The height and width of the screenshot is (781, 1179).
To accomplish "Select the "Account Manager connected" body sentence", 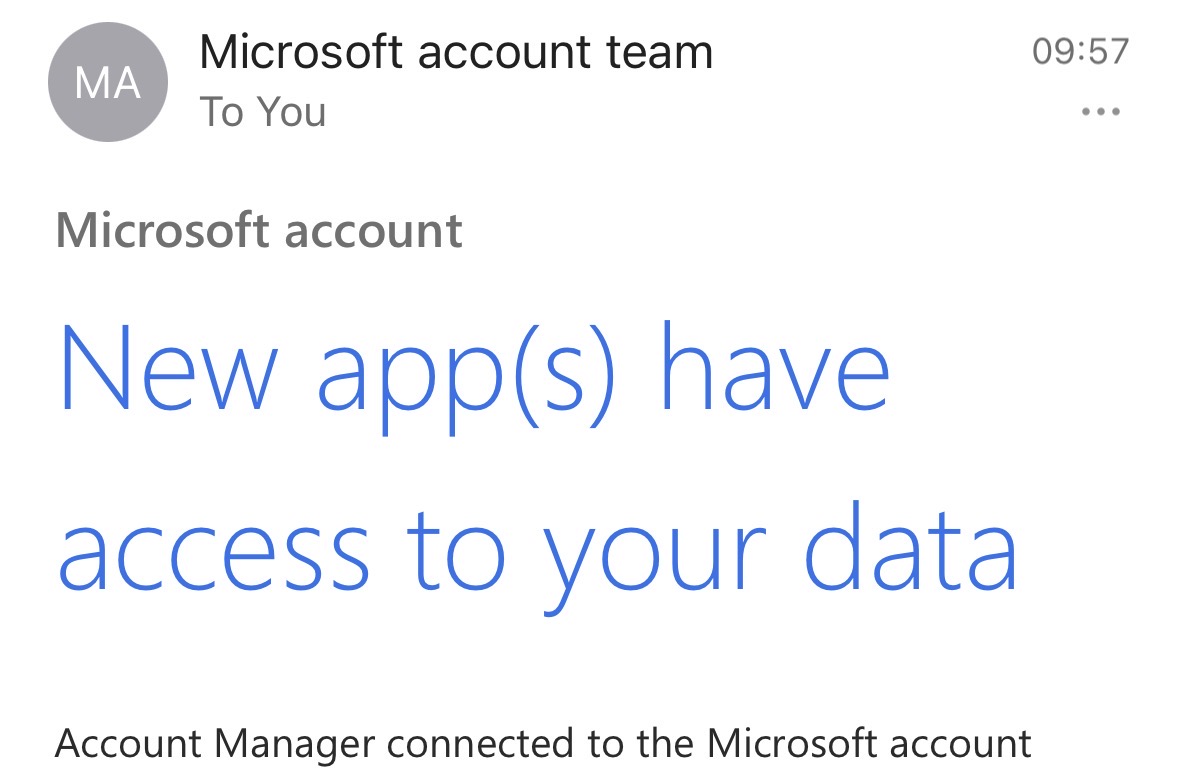I will click(543, 744).
